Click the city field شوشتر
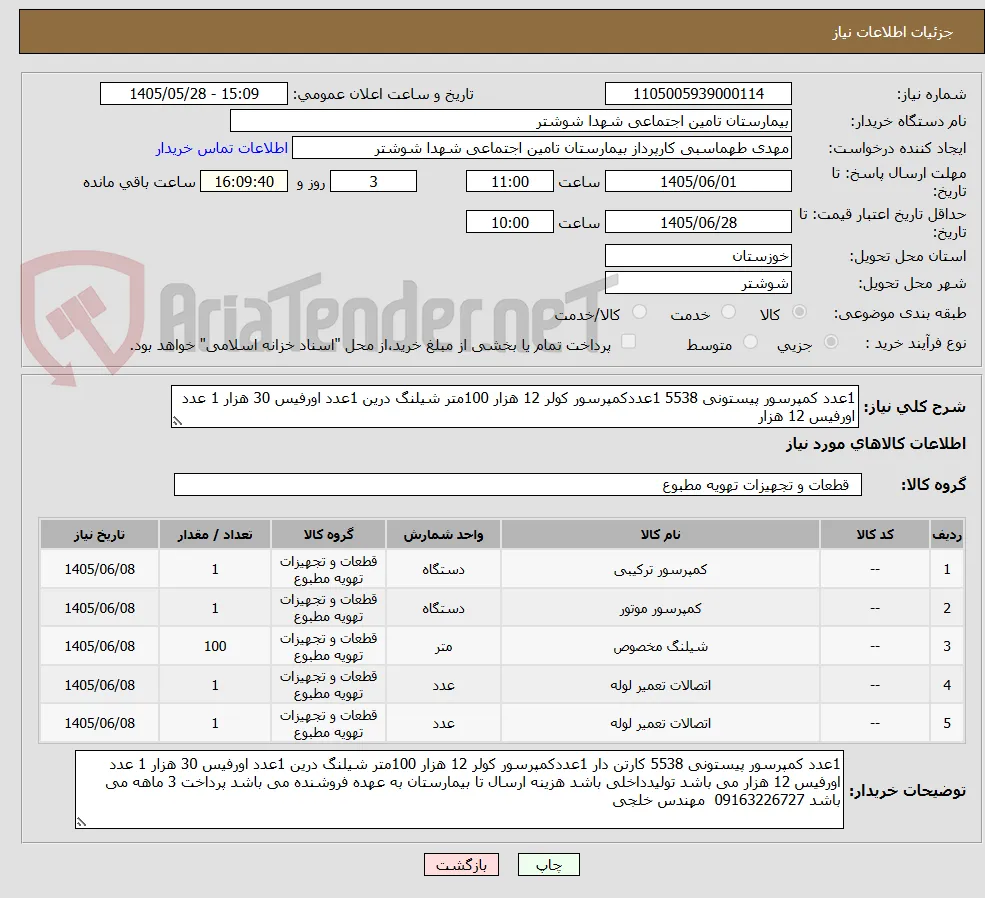This screenshot has height=898, width=985. tap(698, 283)
